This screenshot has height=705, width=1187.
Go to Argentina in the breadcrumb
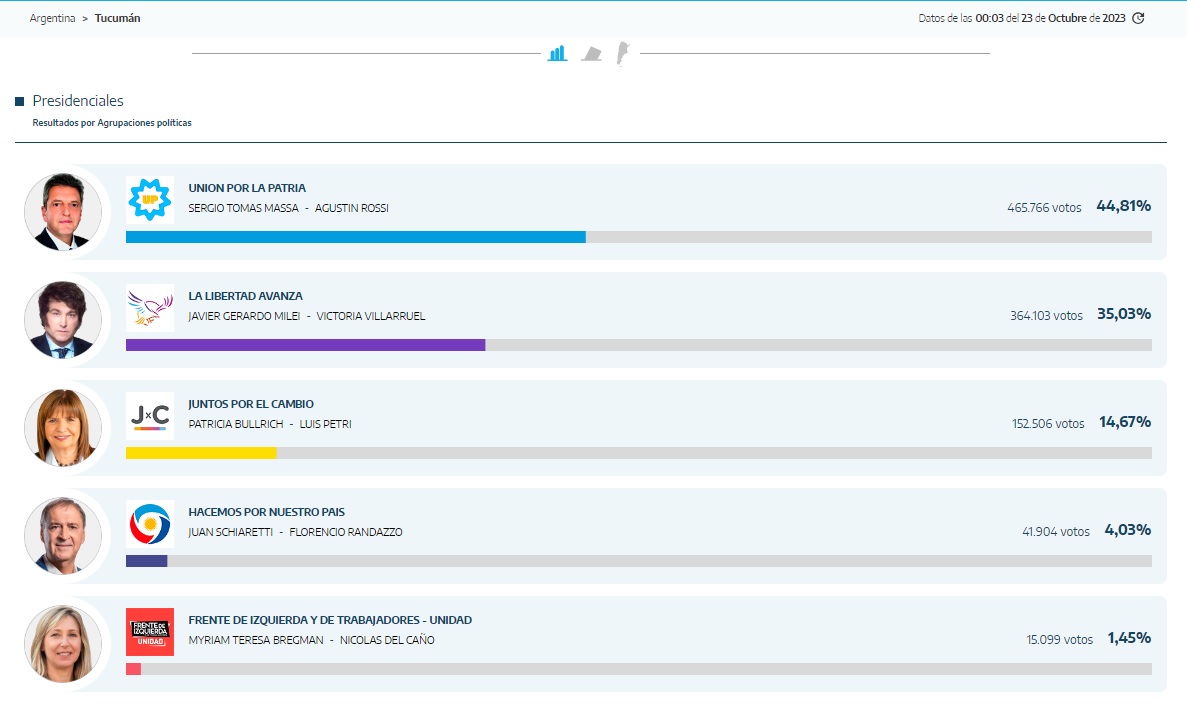pos(52,18)
